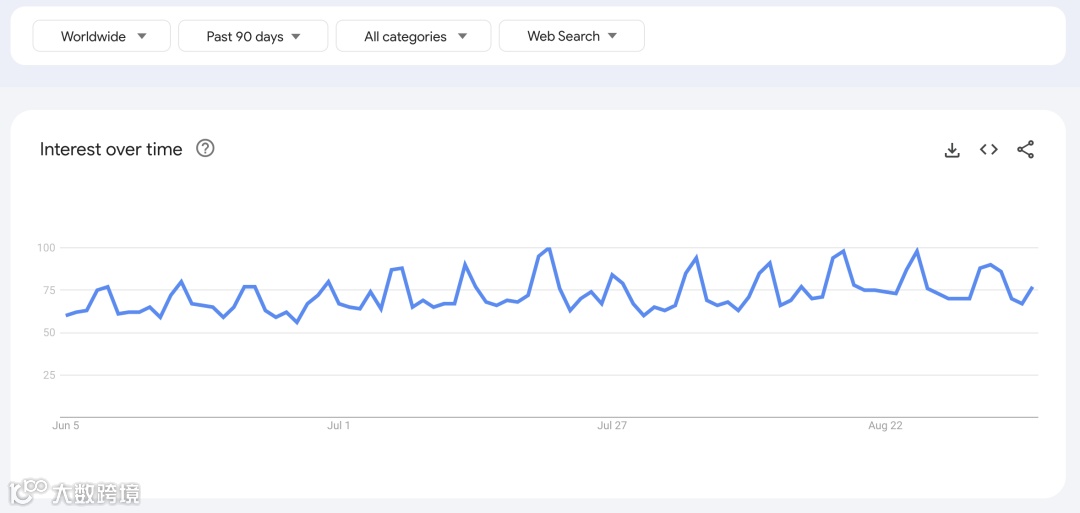Click the 75 y-axis gridline label
Screen dimensions: 1080x513
click(x=47, y=290)
